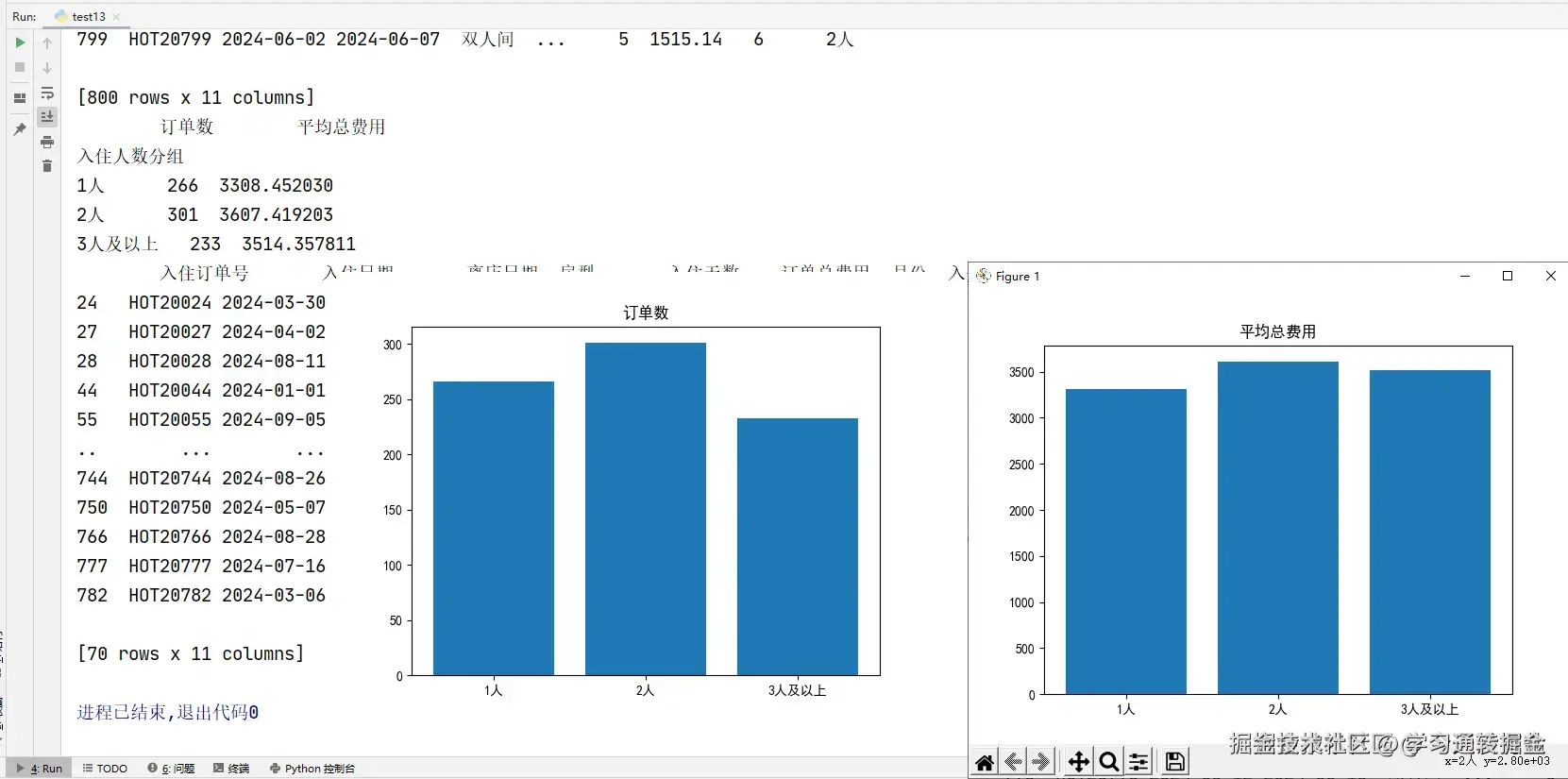This screenshot has height=779, width=1568.
Task: Click the cursor coordinates readout in Figure 1
Action: [1496, 761]
